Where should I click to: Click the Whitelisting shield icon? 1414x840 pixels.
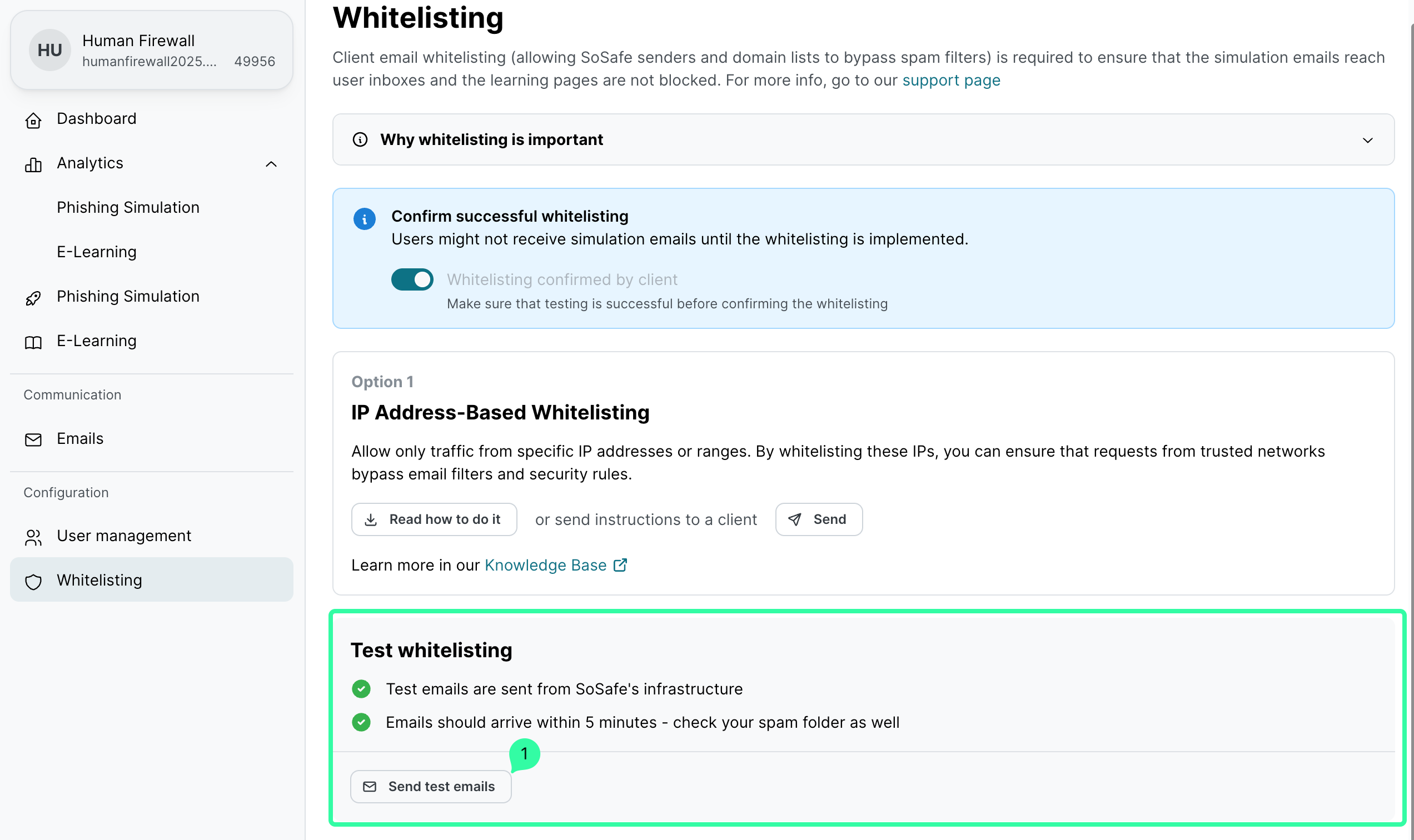click(x=33, y=581)
